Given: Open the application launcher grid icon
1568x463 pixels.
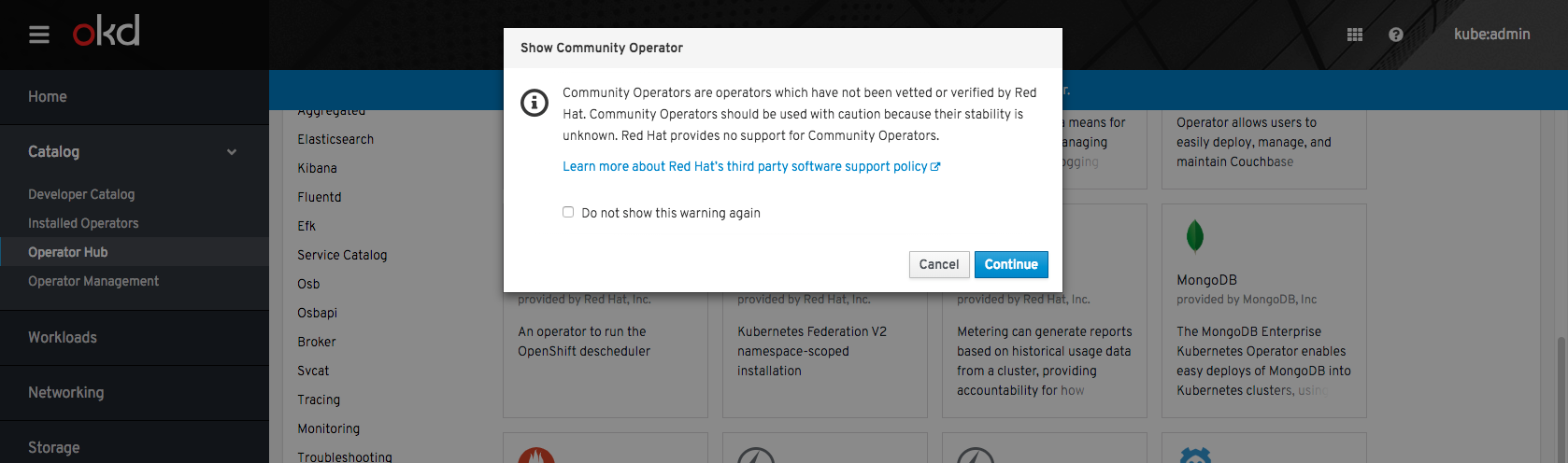Looking at the screenshot, I should [x=1355, y=35].
